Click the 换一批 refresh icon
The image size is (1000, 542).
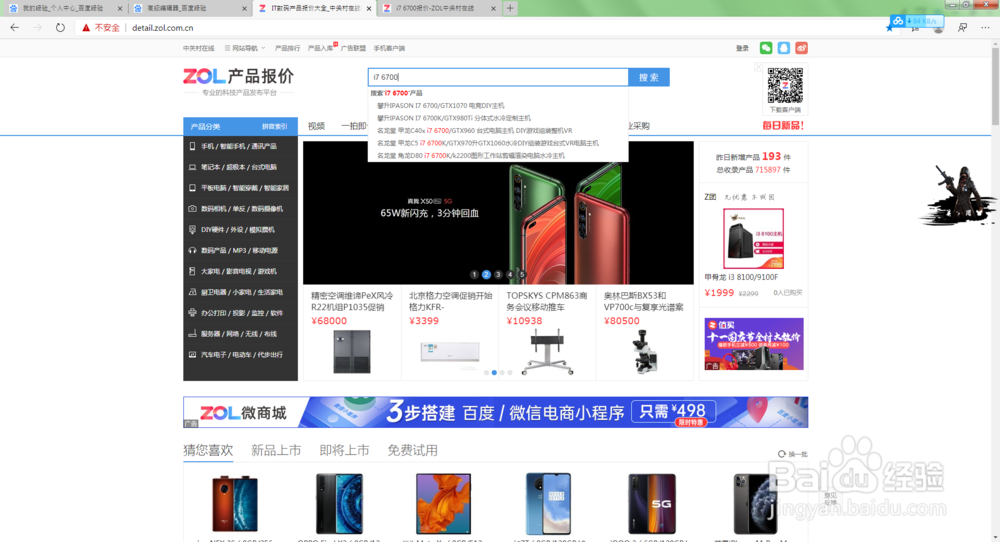click(x=781, y=454)
